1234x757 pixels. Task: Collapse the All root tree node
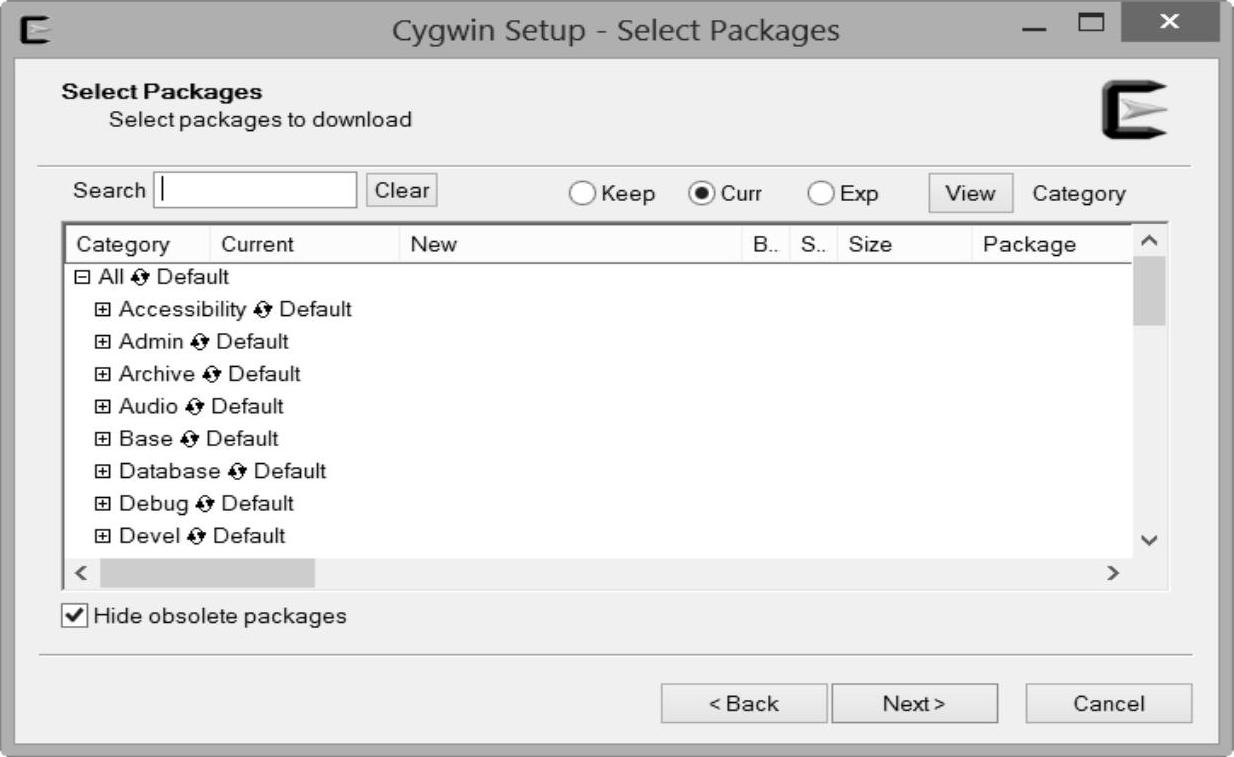click(84, 277)
